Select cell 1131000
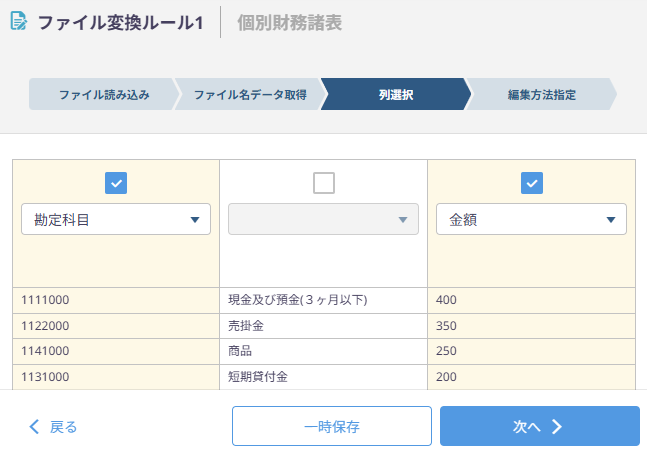This screenshot has width=647, height=451. [x=116, y=377]
